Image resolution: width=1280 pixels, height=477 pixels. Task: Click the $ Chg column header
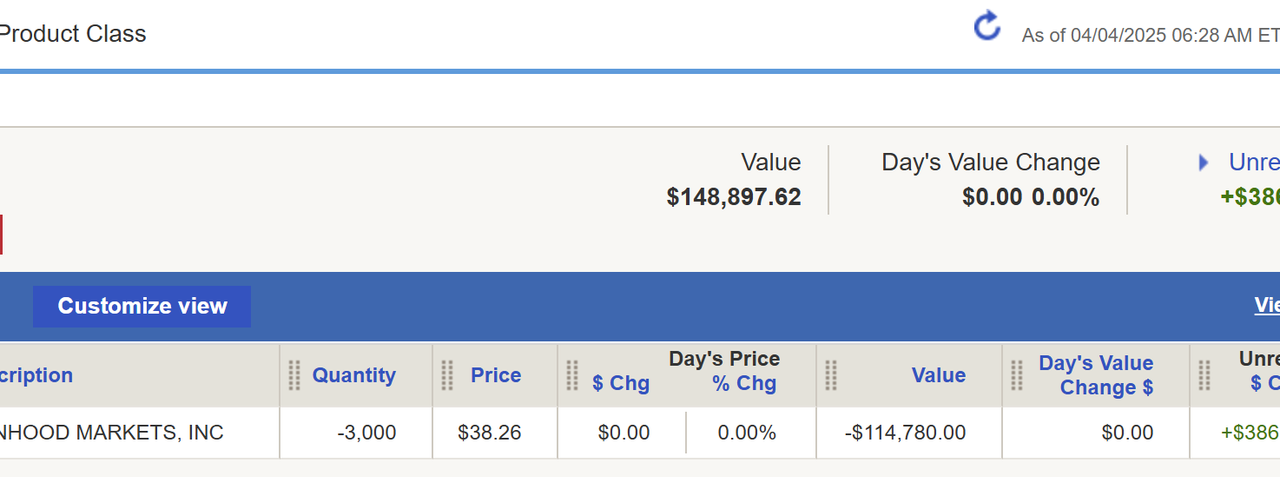[x=620, y=384]
